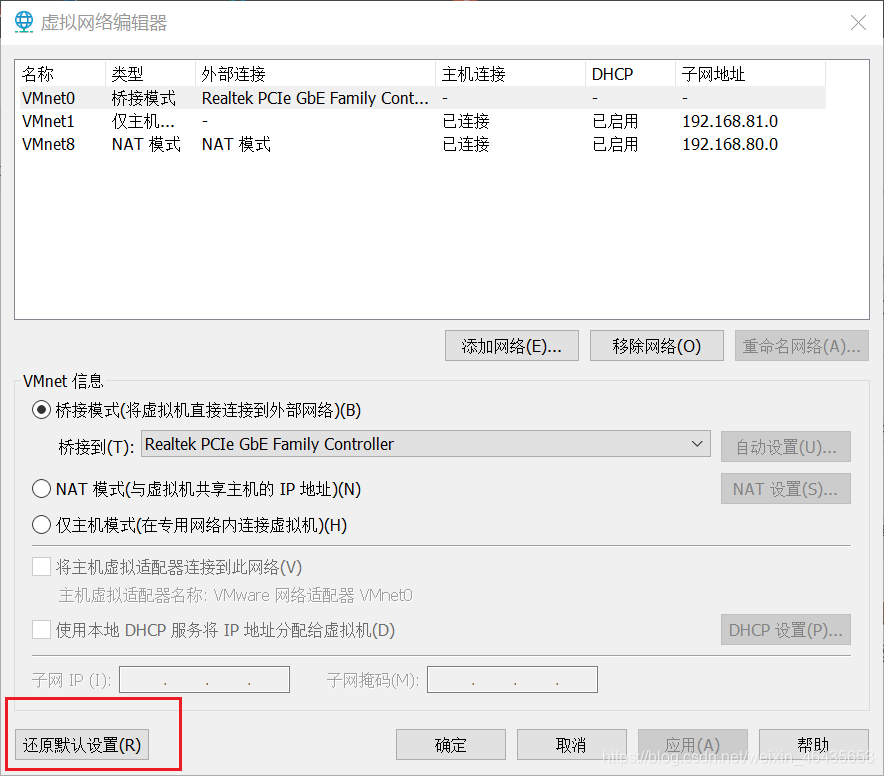
Task: Toggle 使用本地 DHCP 服务 checkbox
Action: (41, 629)
